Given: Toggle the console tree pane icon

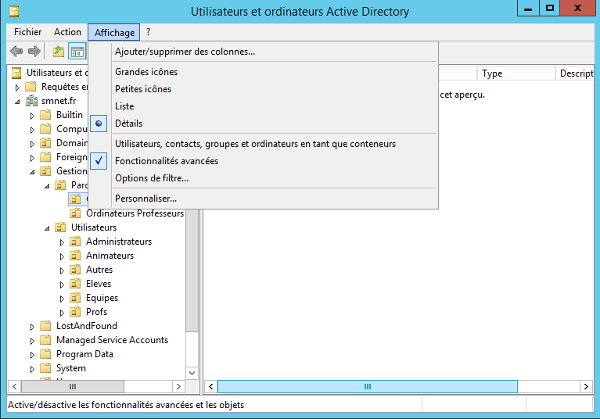Looking at the screenshot, I should (77, 51).
